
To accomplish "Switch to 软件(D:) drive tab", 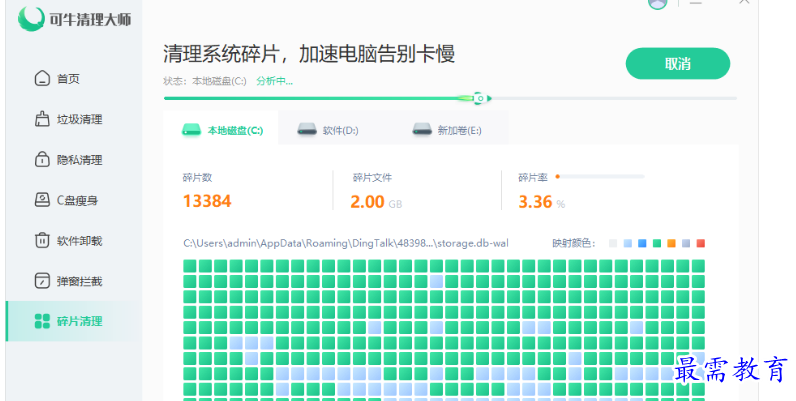I will point(328,130).
